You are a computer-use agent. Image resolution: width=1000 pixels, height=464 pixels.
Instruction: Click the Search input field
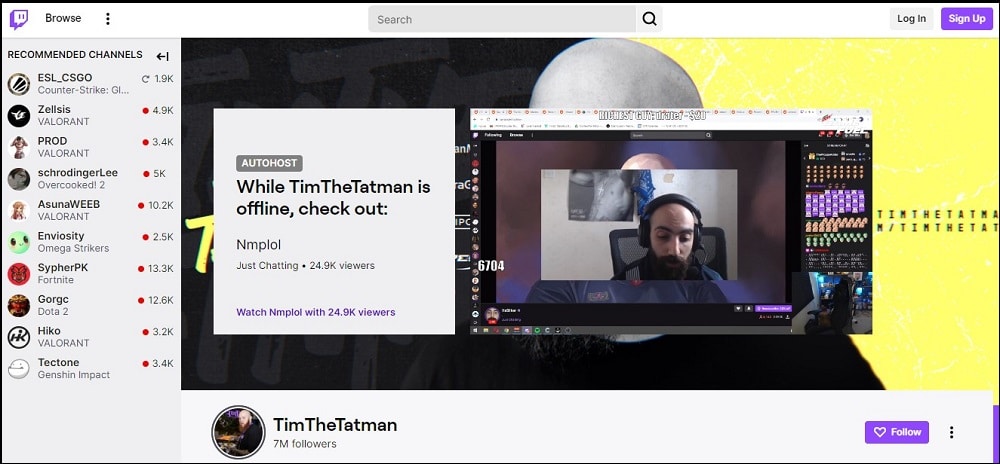pyautogui.click(x=502, y=19)
